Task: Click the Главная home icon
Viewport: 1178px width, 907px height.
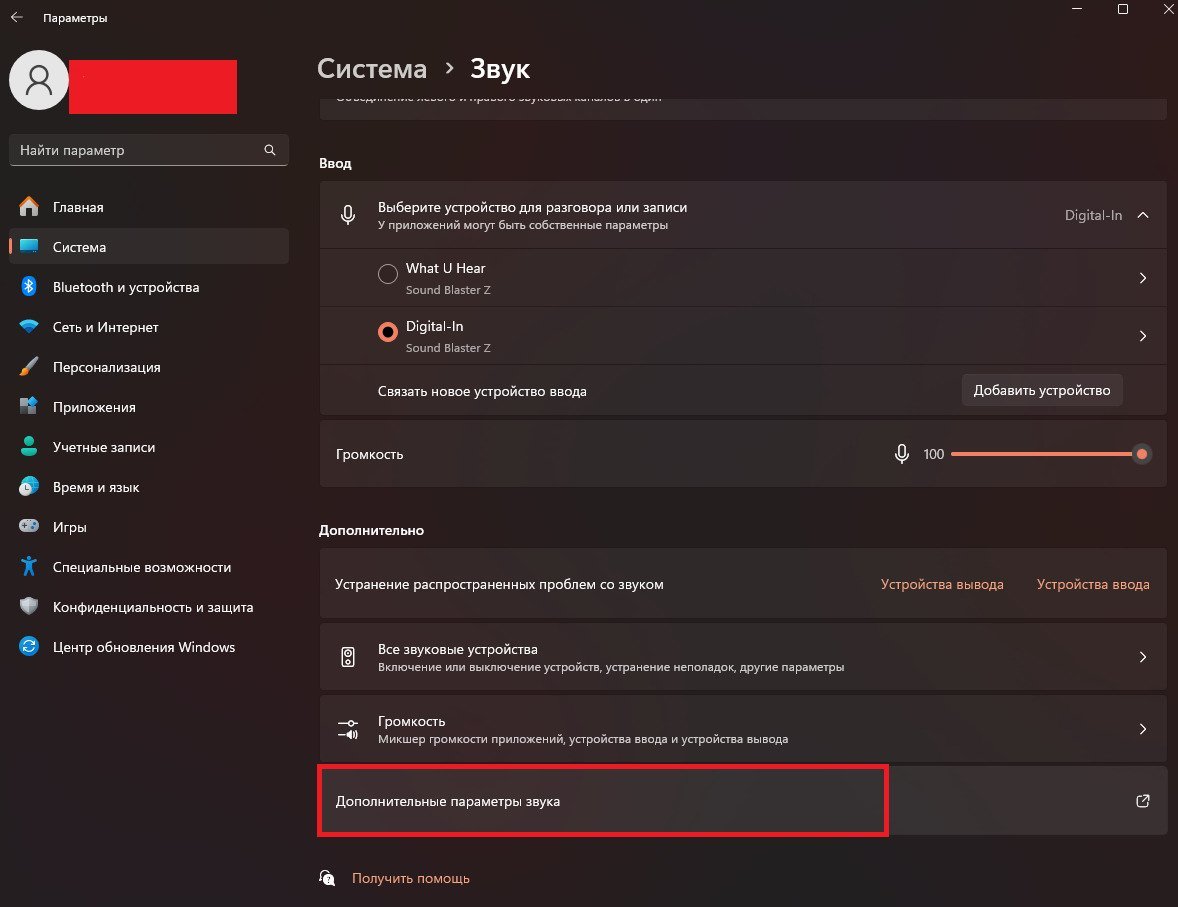Action: point(29,207)
